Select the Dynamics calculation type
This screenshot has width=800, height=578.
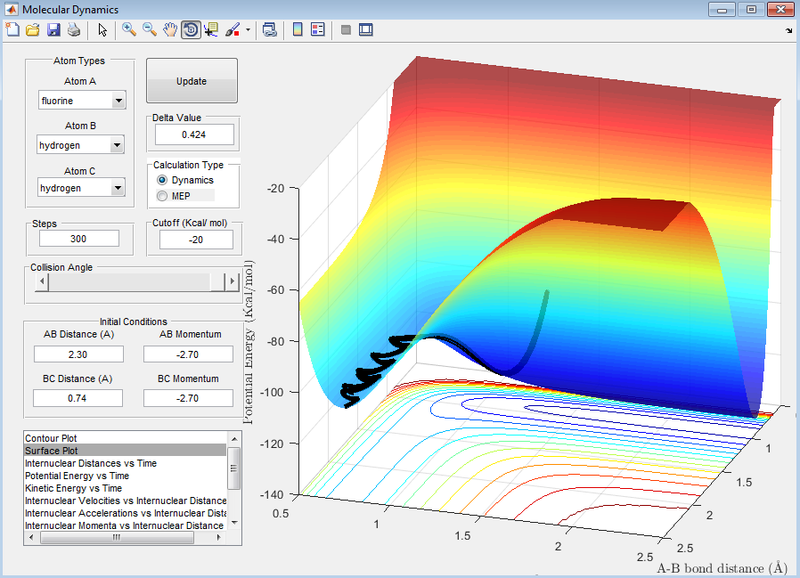tap(162, 180)
